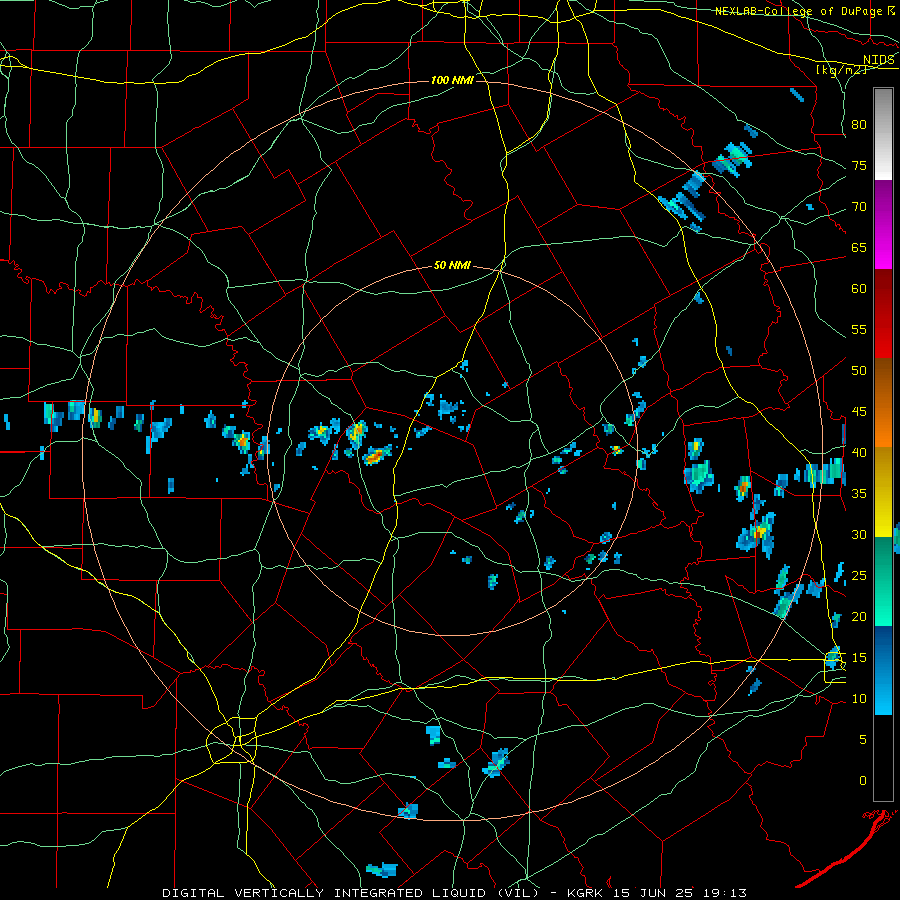Screen dimensions: 900x900
Task: Pick the green segment of color bar
Action: 883,581
